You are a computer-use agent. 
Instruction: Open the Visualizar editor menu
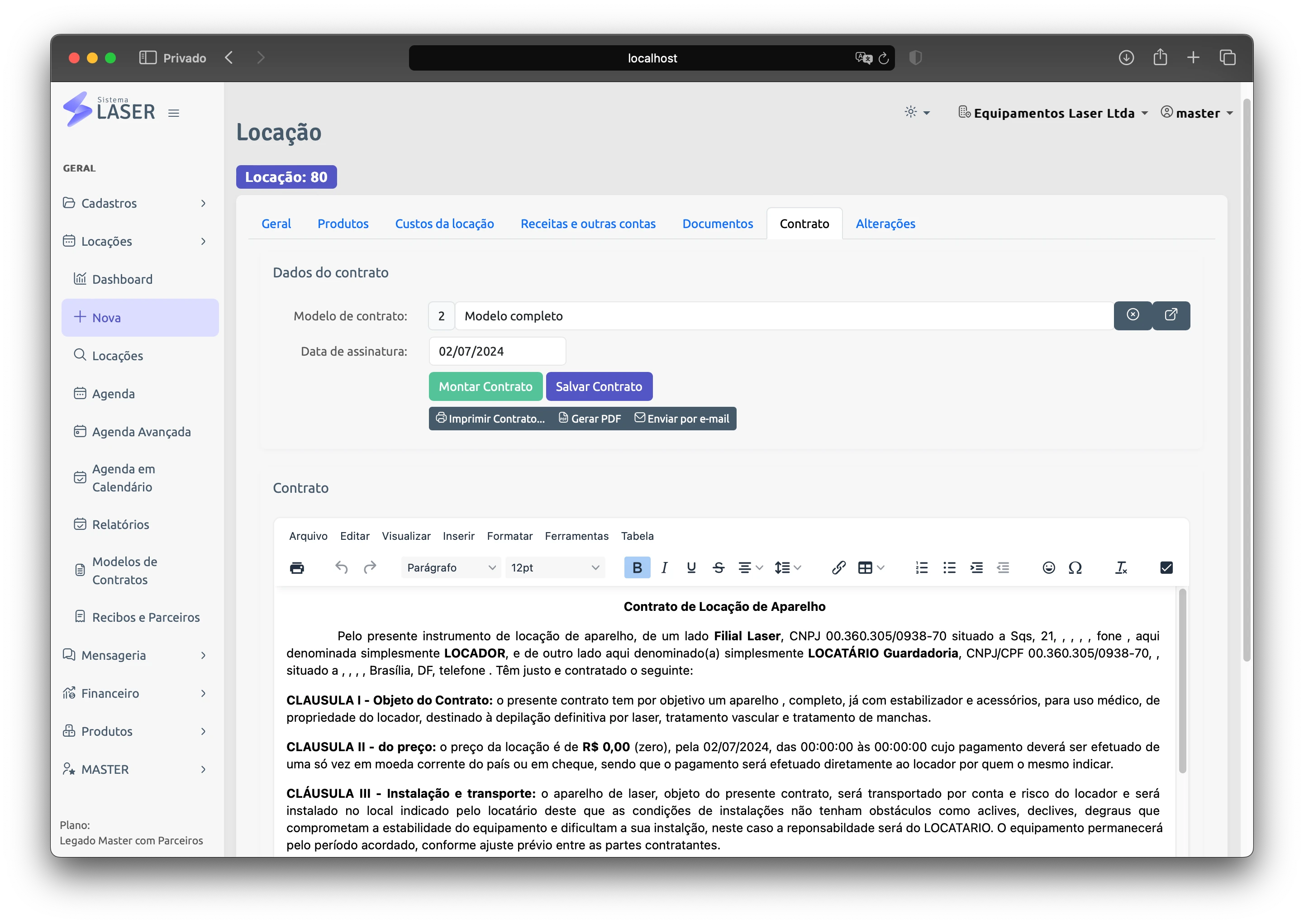click(406, 536)
